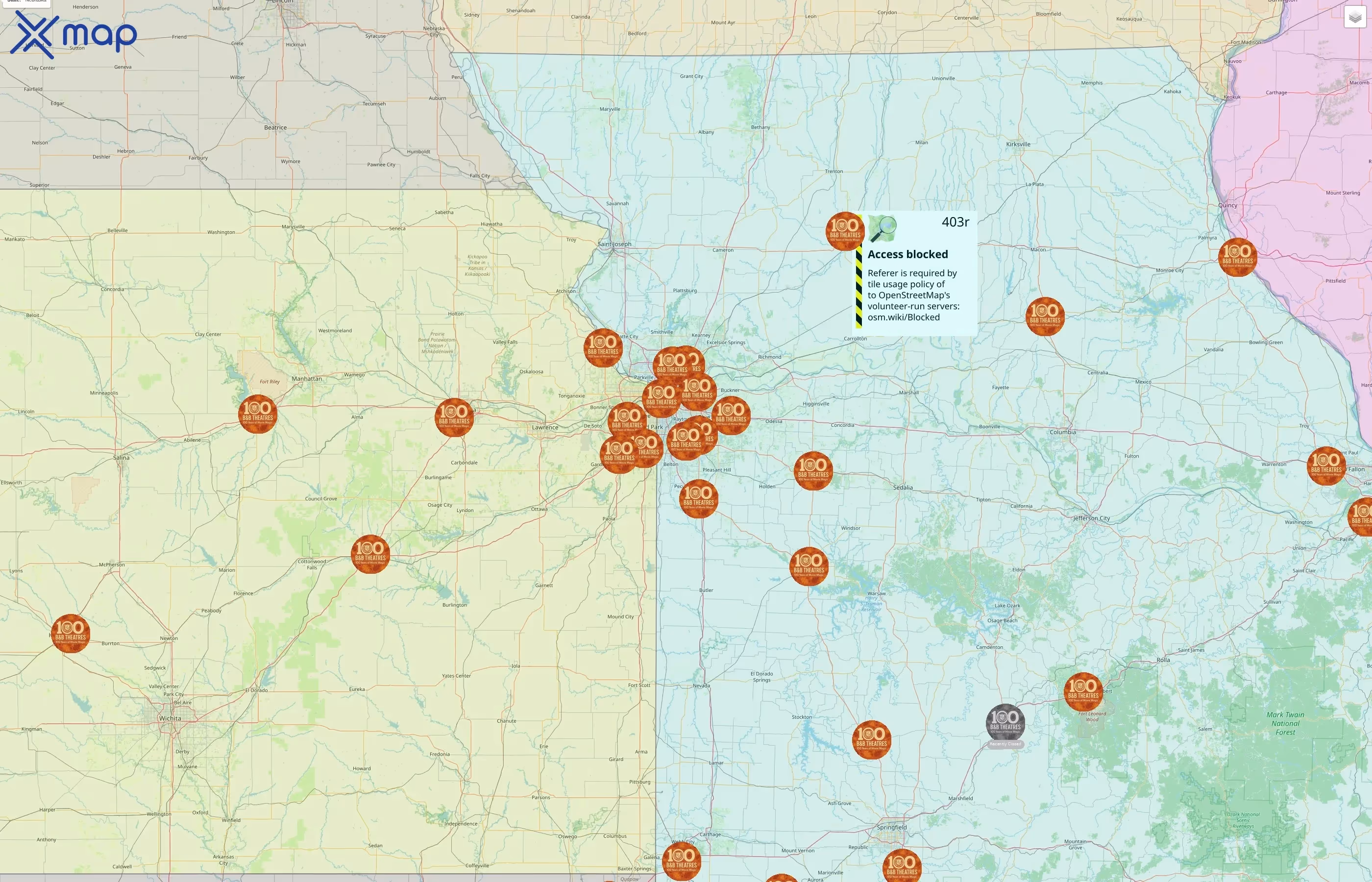Click the Fort Scott label
The height and width of the screenshot is (882, 1372).
pyautogui.click(x=639, y=685)
